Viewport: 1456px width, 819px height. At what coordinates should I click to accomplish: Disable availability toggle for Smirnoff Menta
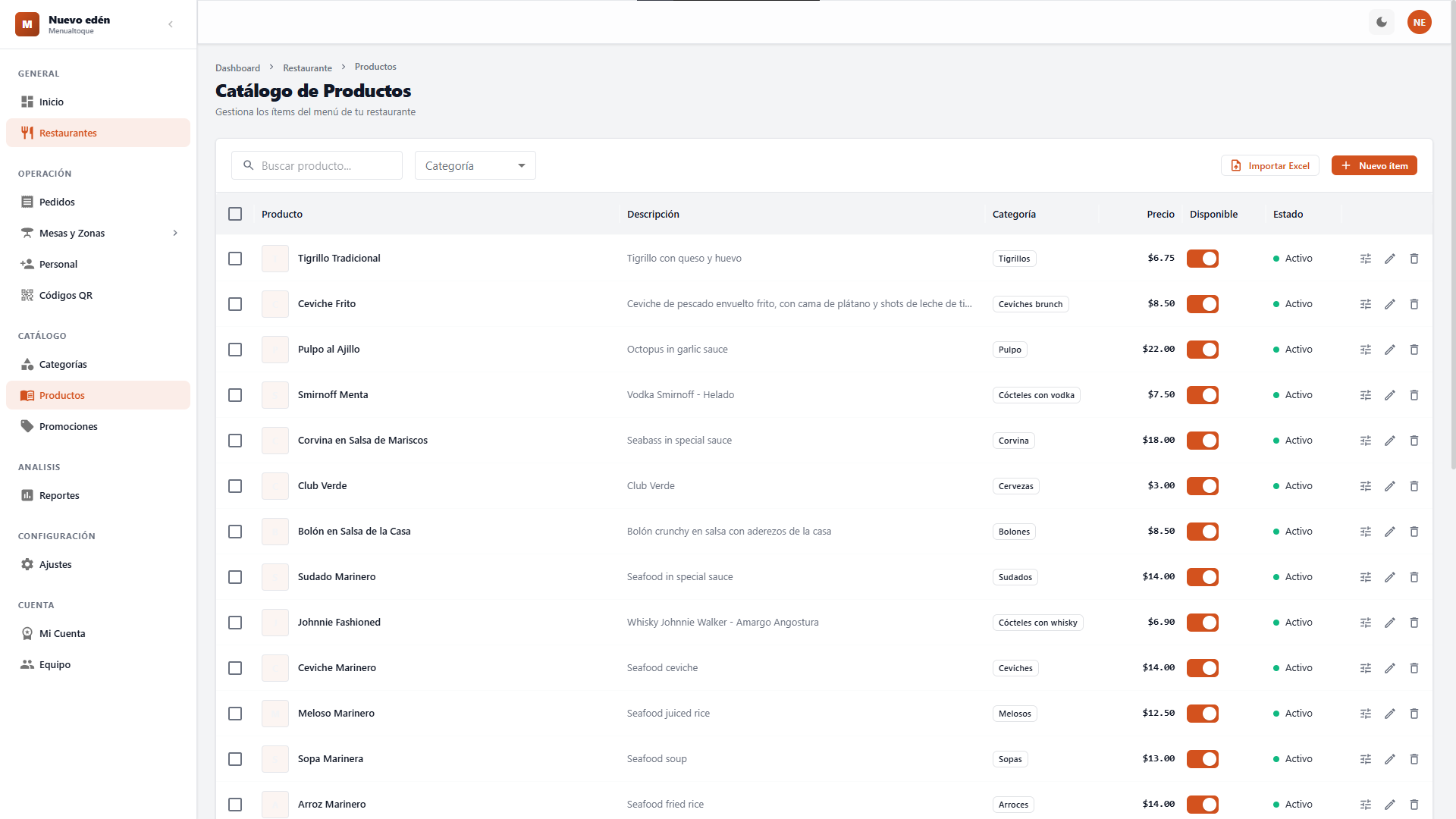point(1203,395)
